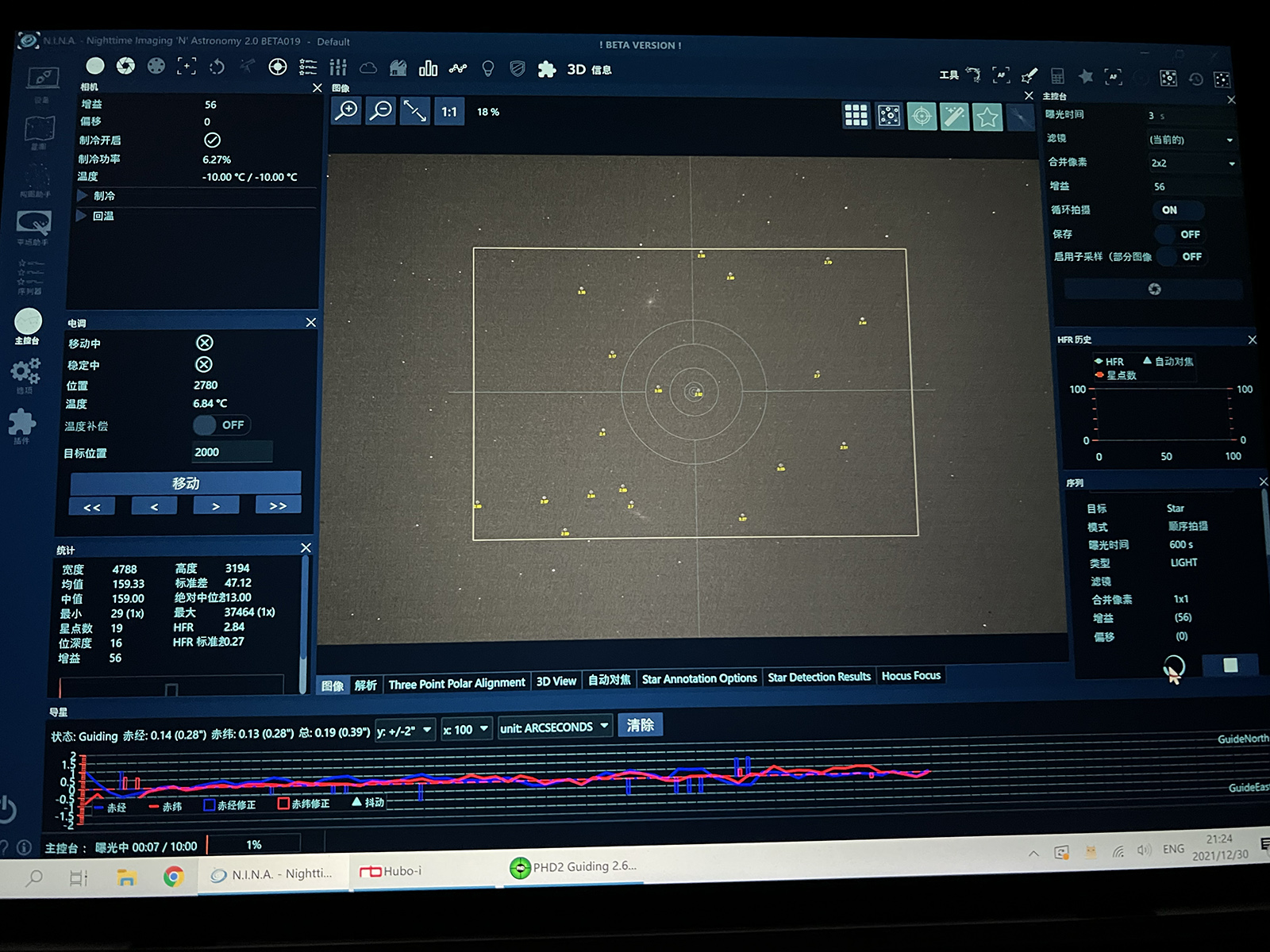Expand the 回温 warming section
Image resolution: width=1270 pixels, height=952 pixels.
tap(82, 216)
